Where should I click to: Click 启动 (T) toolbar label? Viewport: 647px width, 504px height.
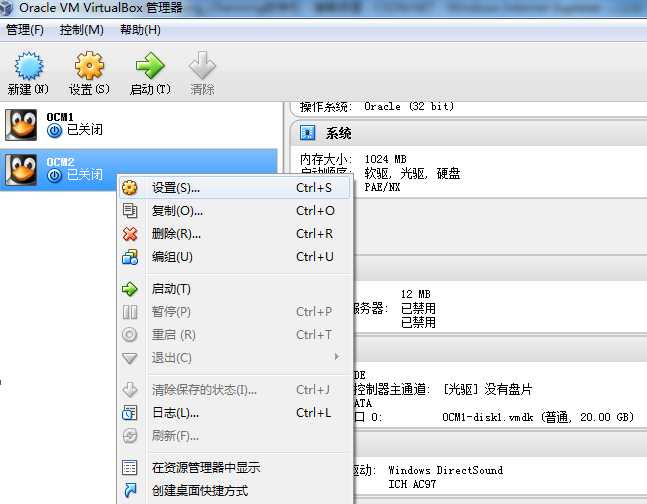tap(150, 89)
